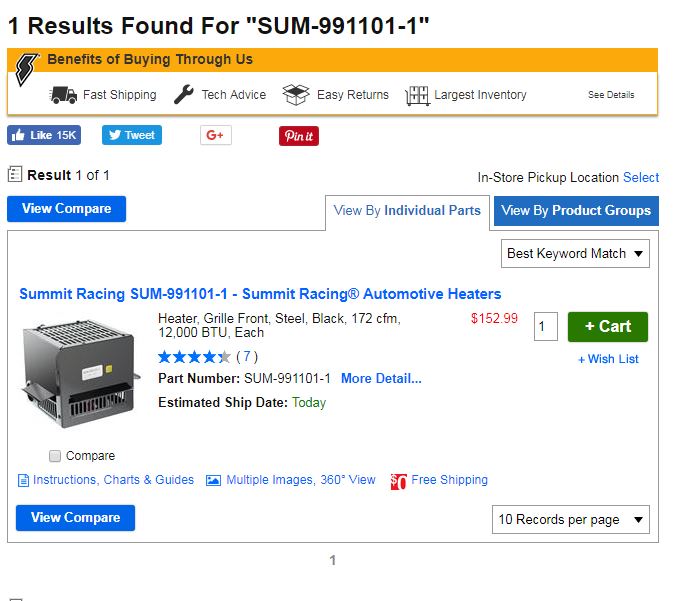The image size is (688, 601).
Task: Click the Tech Advice wrench icon
Action: tap(184, 95)
